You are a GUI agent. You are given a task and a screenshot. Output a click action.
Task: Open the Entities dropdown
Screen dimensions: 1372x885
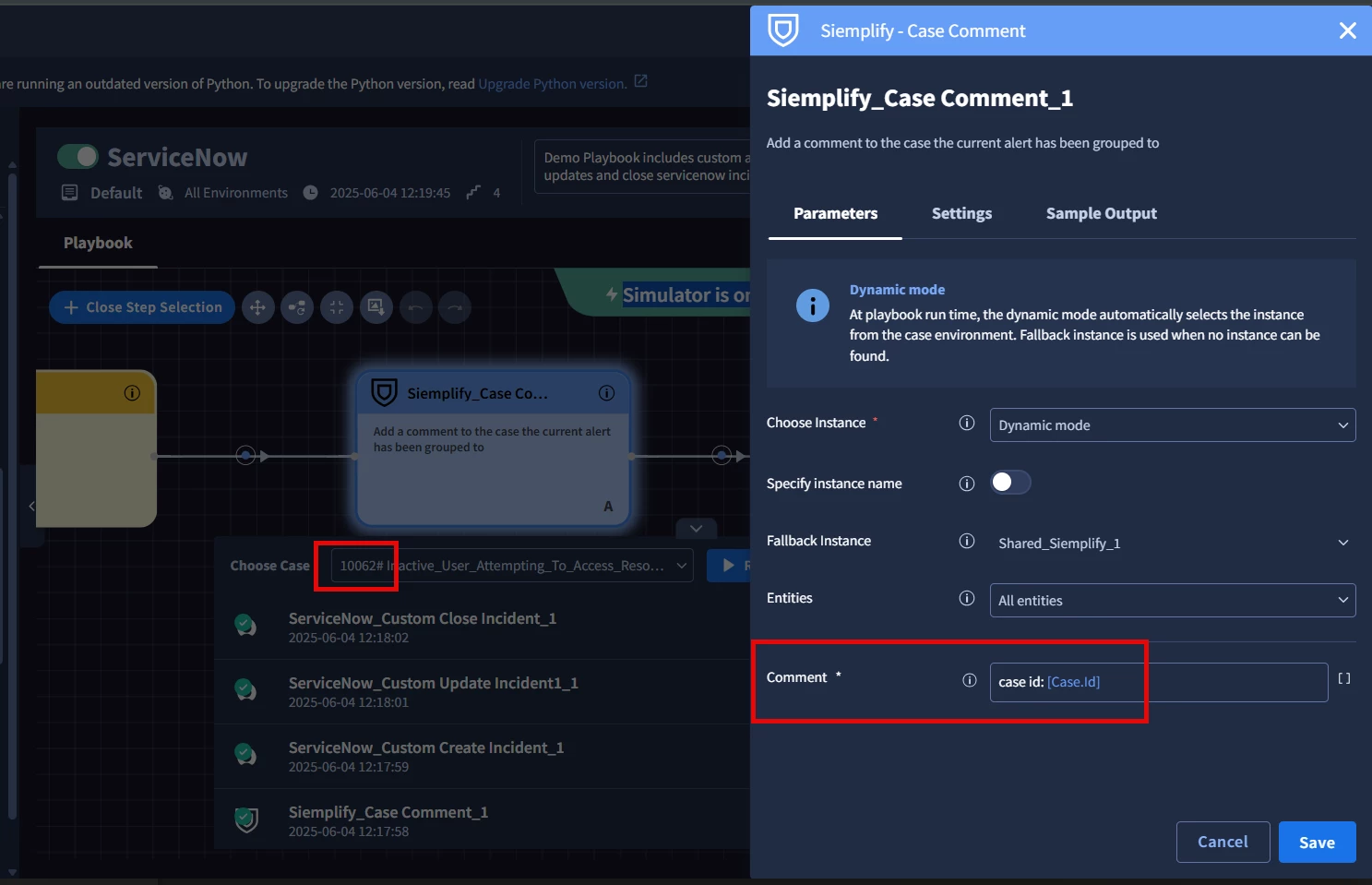[x=1173, y=600]
